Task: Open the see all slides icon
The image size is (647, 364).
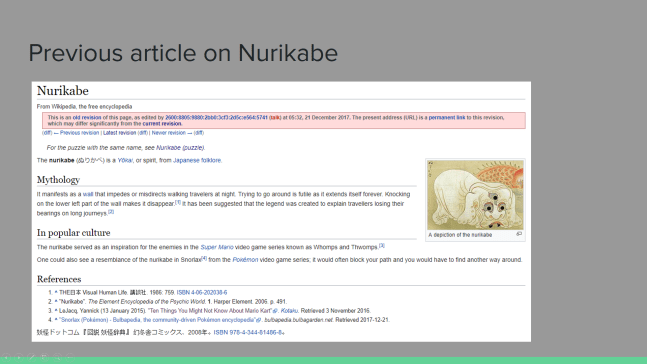Action: (45, 357)
